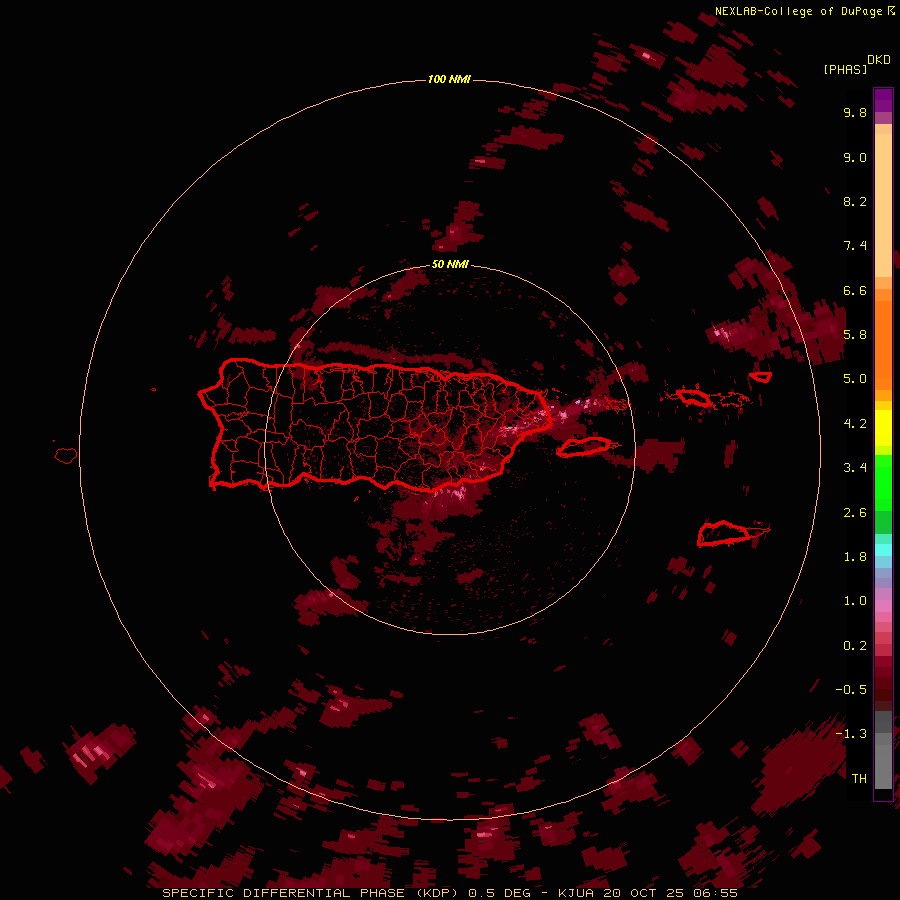Click the TH threshold label

coord(859,779)
